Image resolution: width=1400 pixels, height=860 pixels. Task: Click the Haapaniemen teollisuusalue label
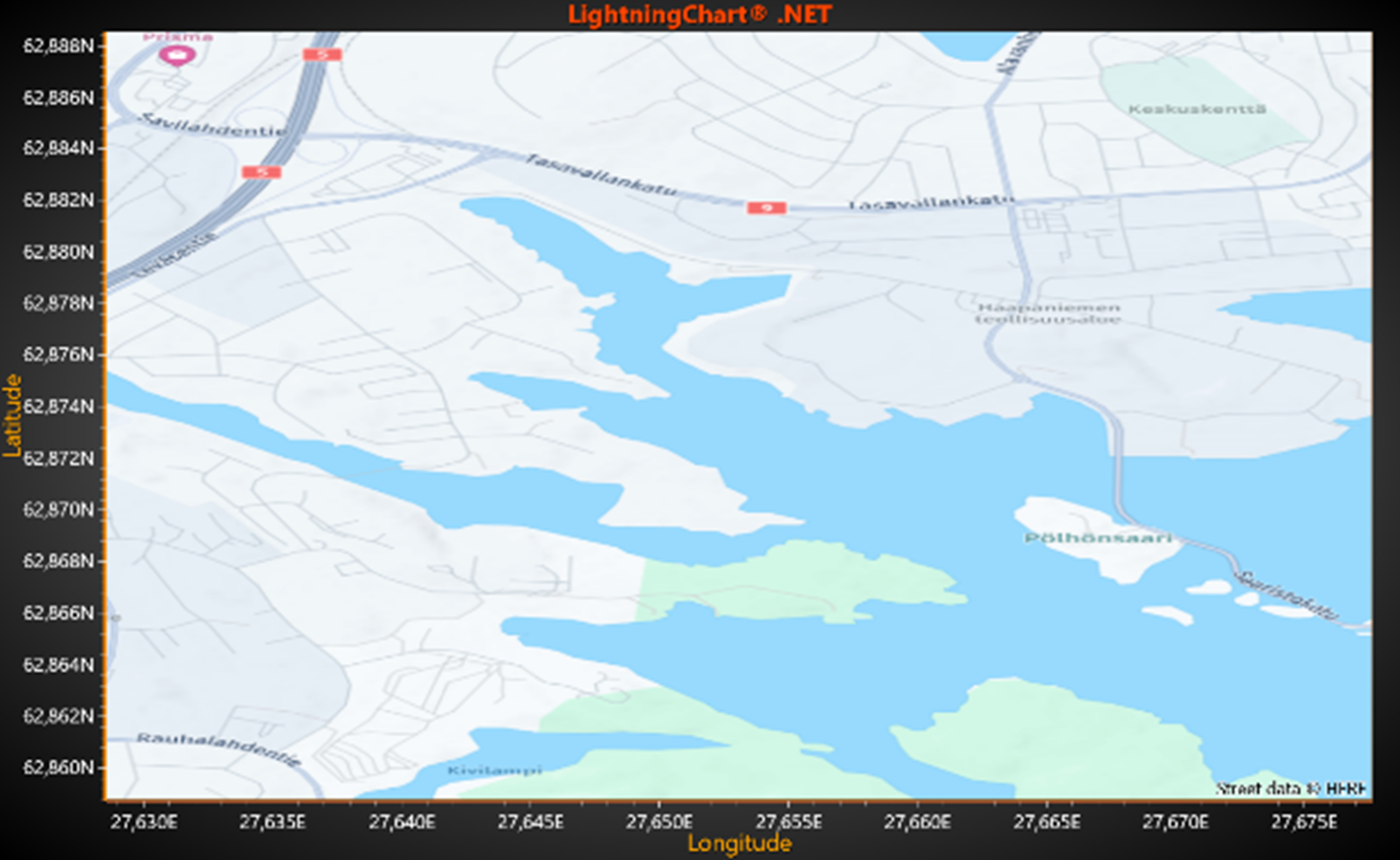[x=1048, y=314]
